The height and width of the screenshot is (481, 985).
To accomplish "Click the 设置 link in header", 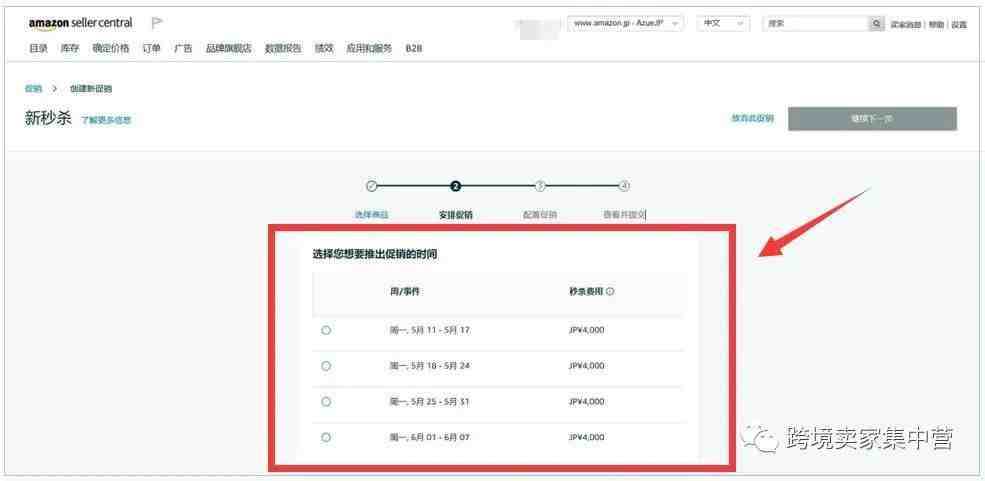I will click(x=959, y=24).
